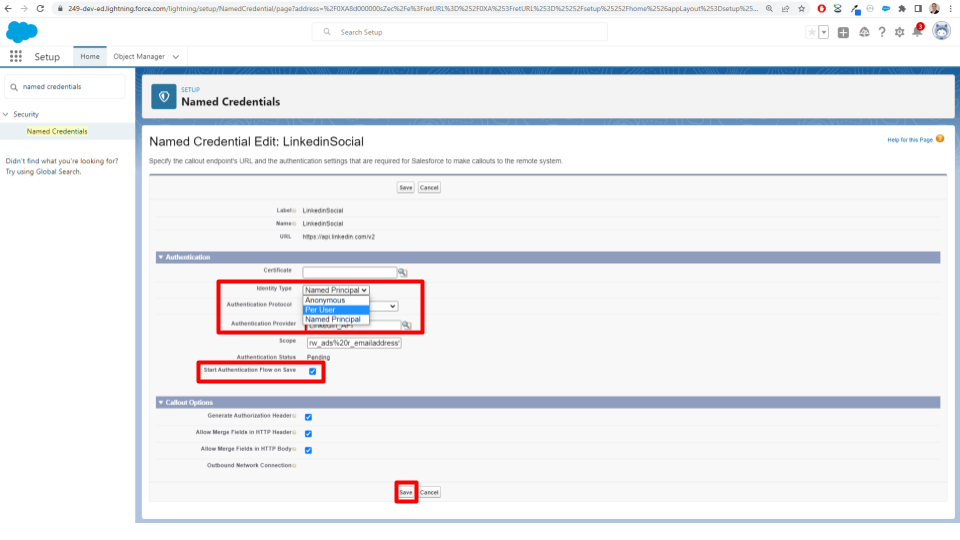Click the Authentication Provider lookup icon

(x=407, y=325)
